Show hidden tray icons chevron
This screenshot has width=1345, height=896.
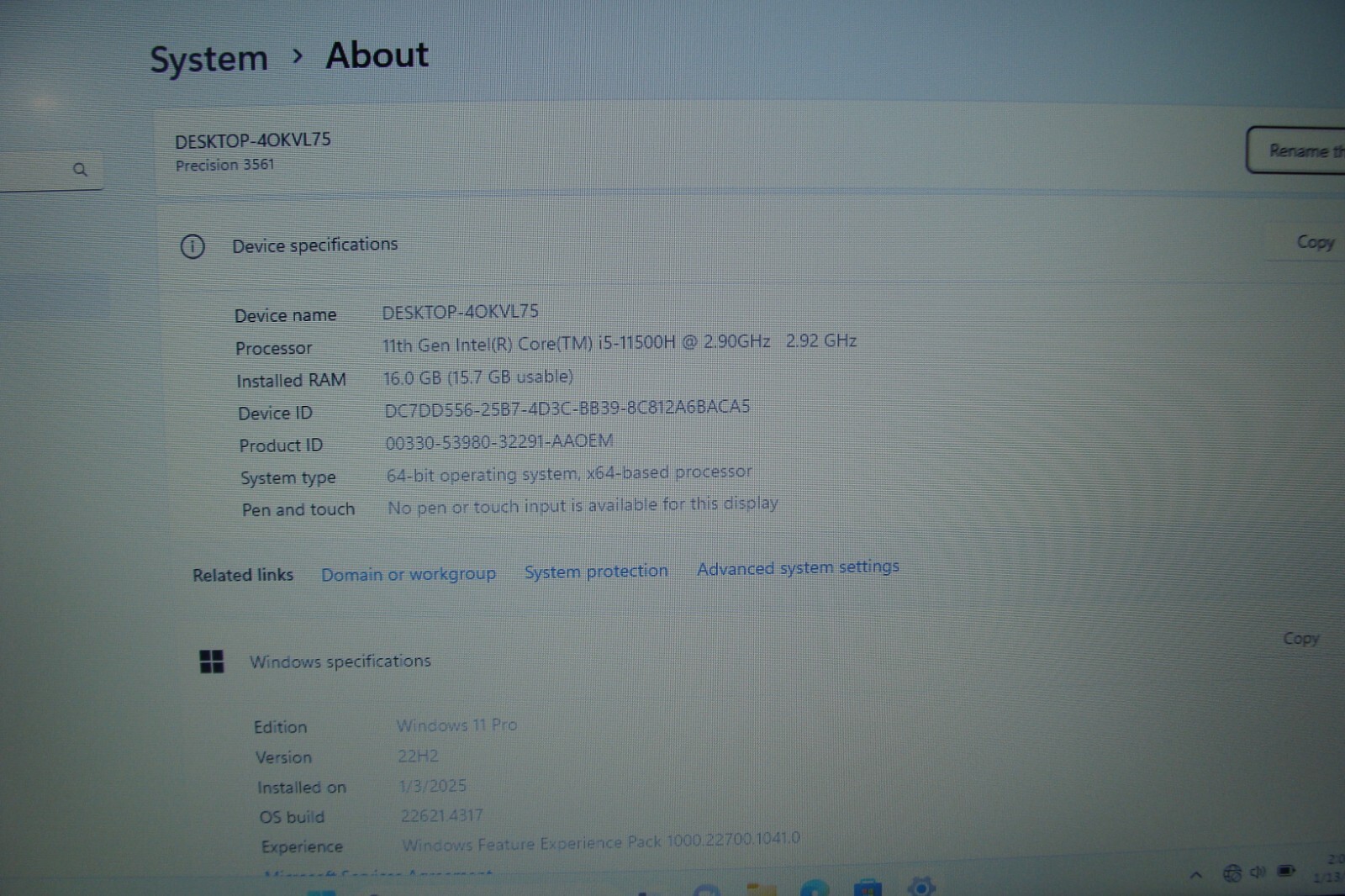[x=1195, y=875]
